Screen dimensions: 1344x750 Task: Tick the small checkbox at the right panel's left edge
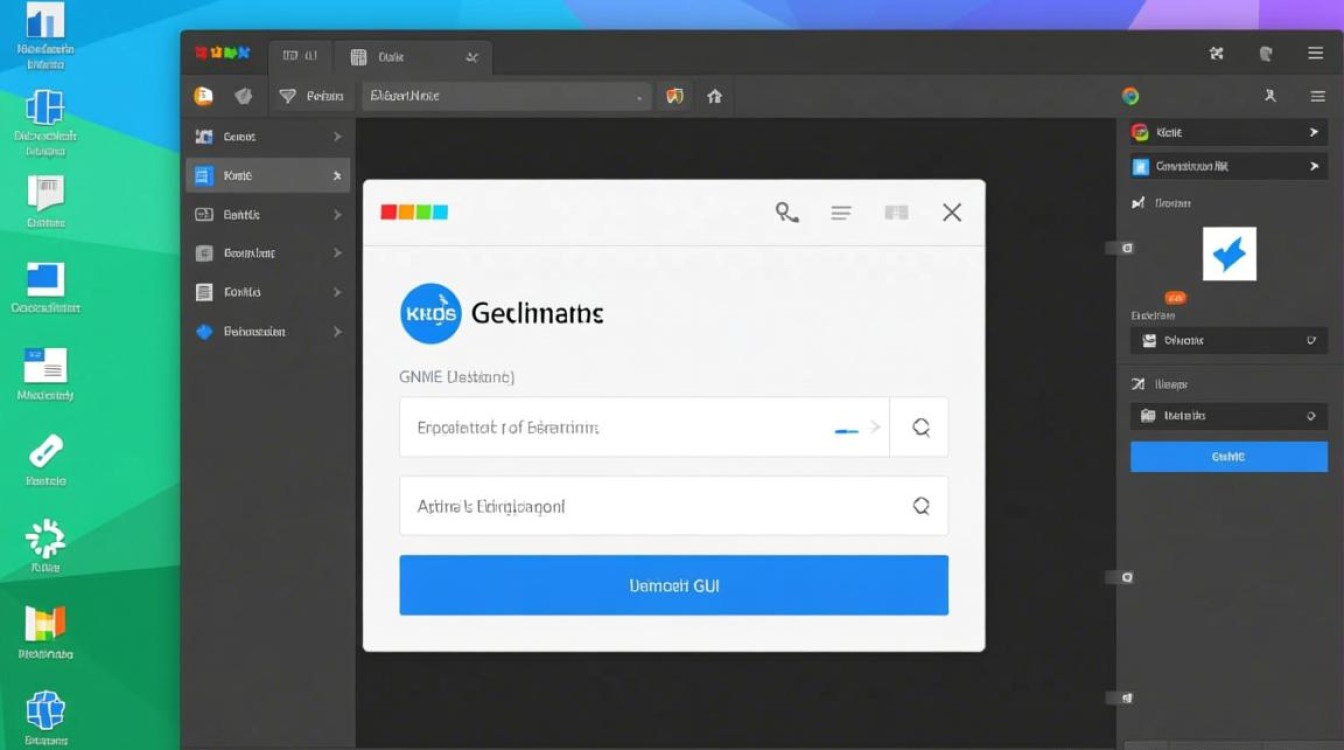tap(1127, 247)
